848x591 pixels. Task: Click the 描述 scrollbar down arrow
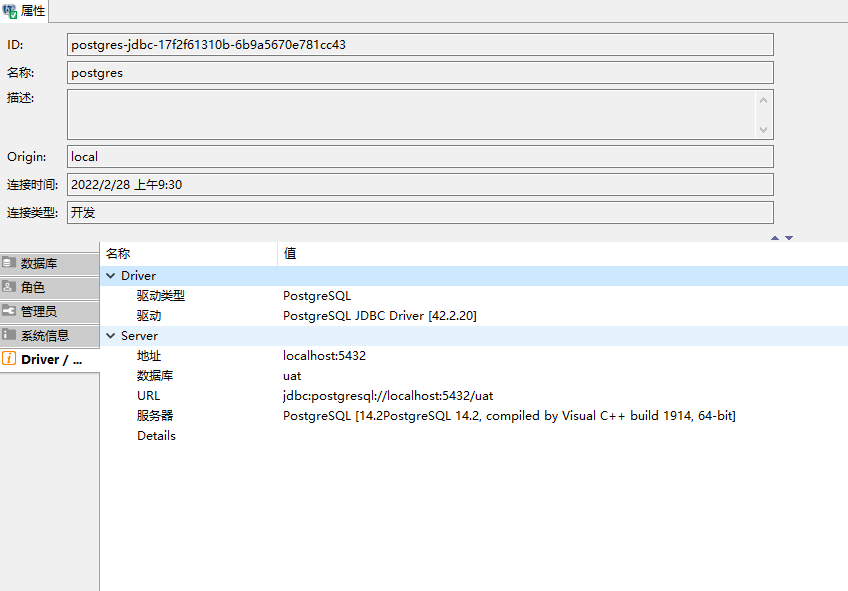763,129
